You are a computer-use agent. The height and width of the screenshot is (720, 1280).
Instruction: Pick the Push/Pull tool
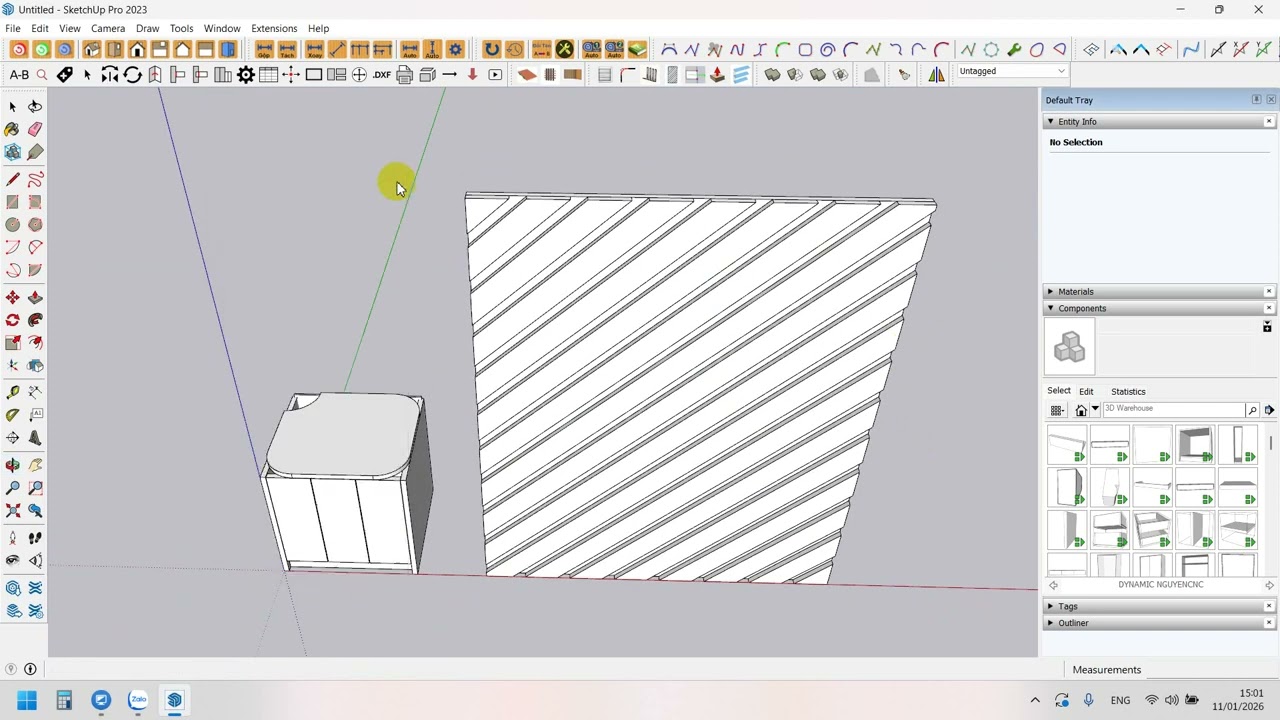tap(35, 297)
